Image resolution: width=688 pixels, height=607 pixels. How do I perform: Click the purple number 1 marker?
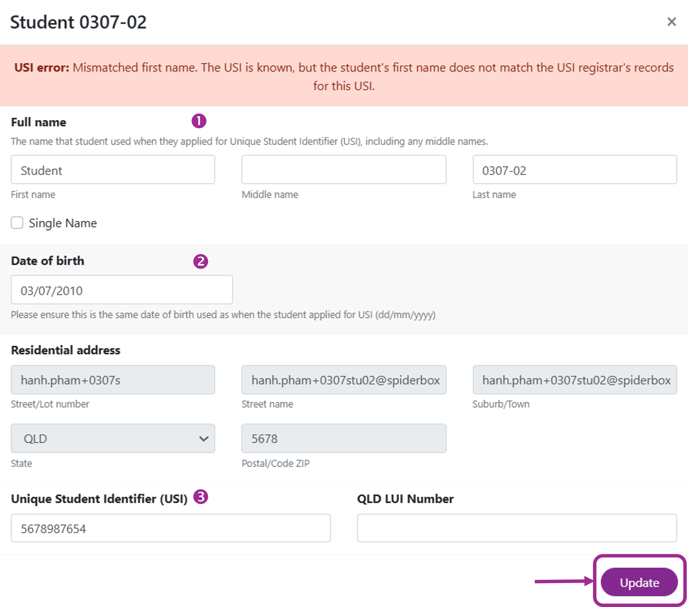[199, 121]
